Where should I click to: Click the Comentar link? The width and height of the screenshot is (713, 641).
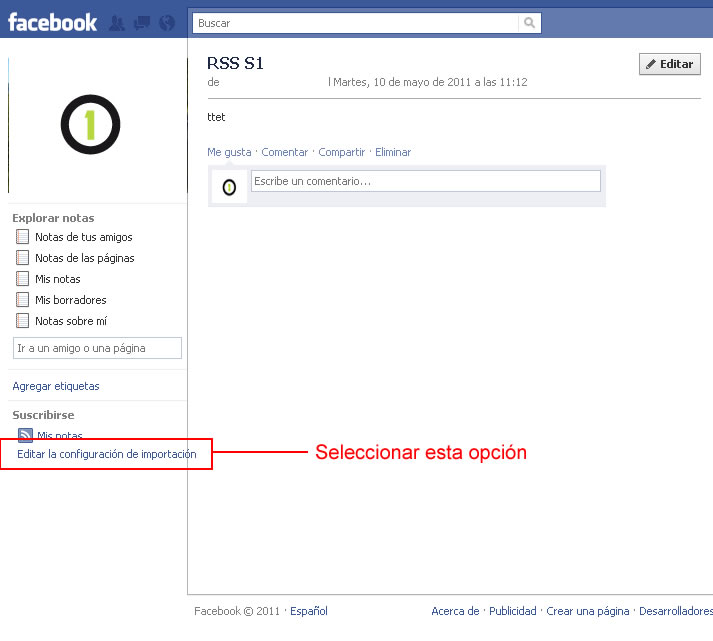click(x=285, y=152)
